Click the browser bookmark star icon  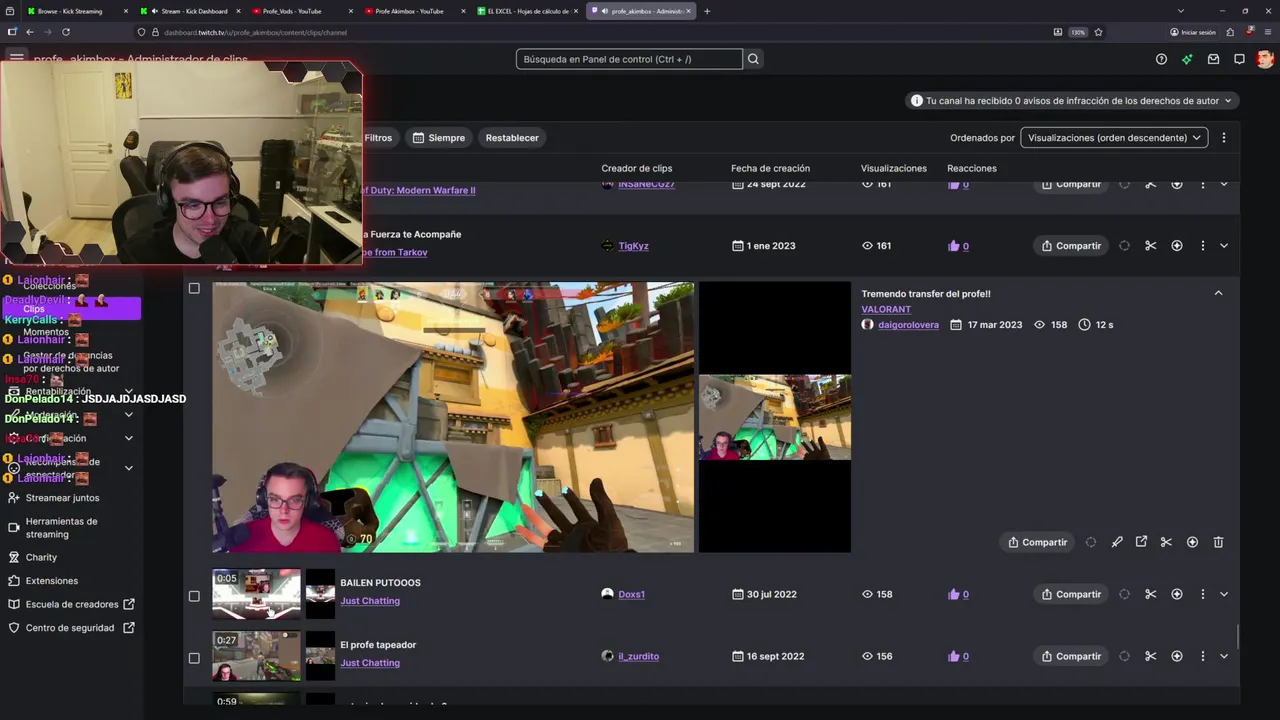(1098, 32)
